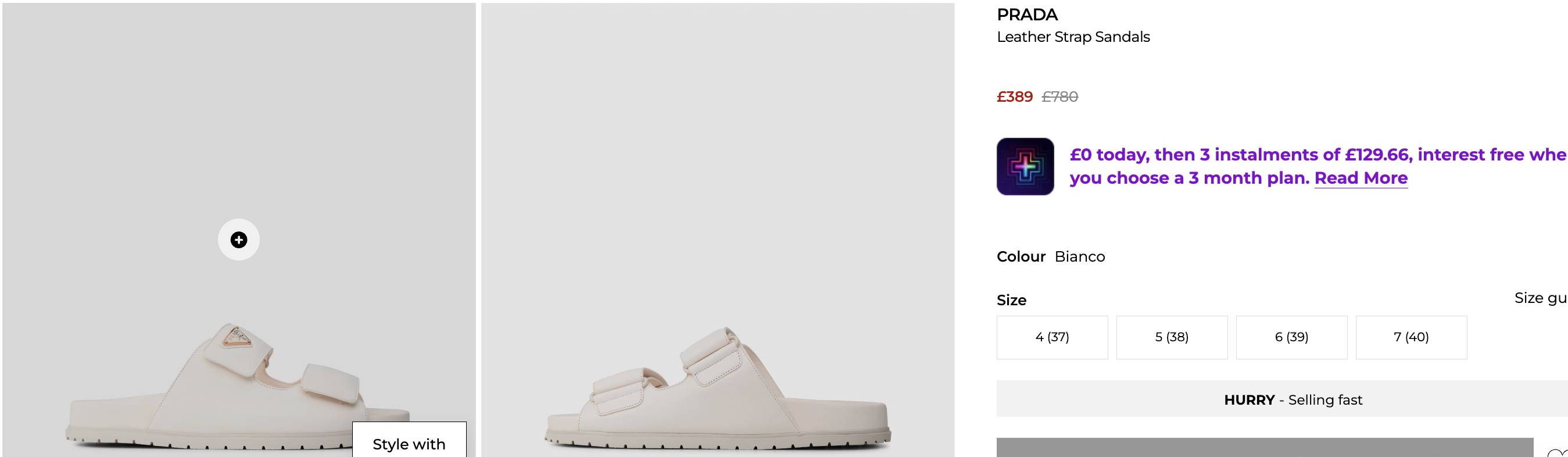Click the HURRY Selling fast banner
The width and height of the screenshot is (1568, 457).
(x=1293, y=399)
